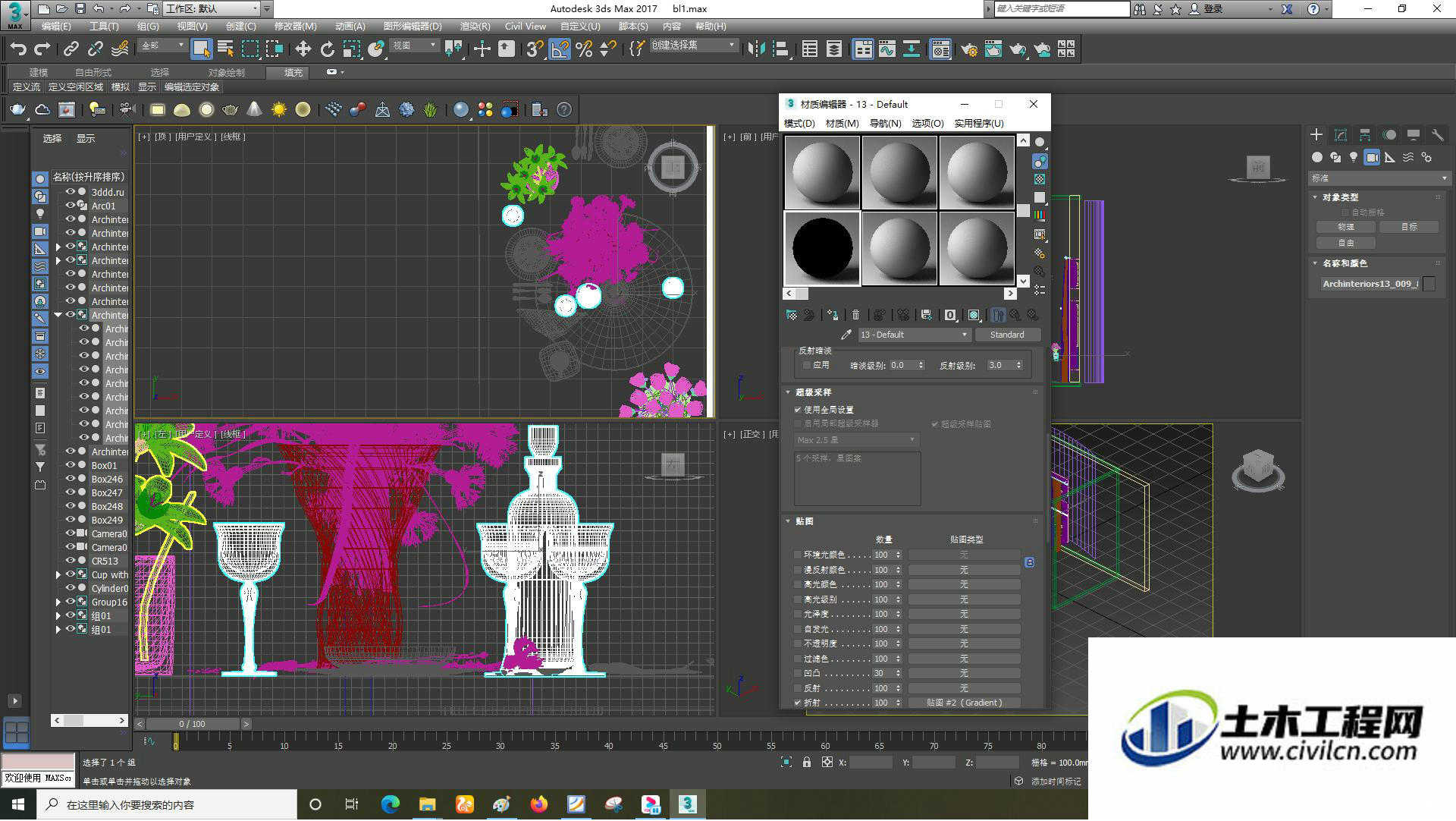The width and height of the screenshot is (1456, 821).
Task: Expand the Cup with tree item
Action: pyautogui.click(x=58, y=575)
